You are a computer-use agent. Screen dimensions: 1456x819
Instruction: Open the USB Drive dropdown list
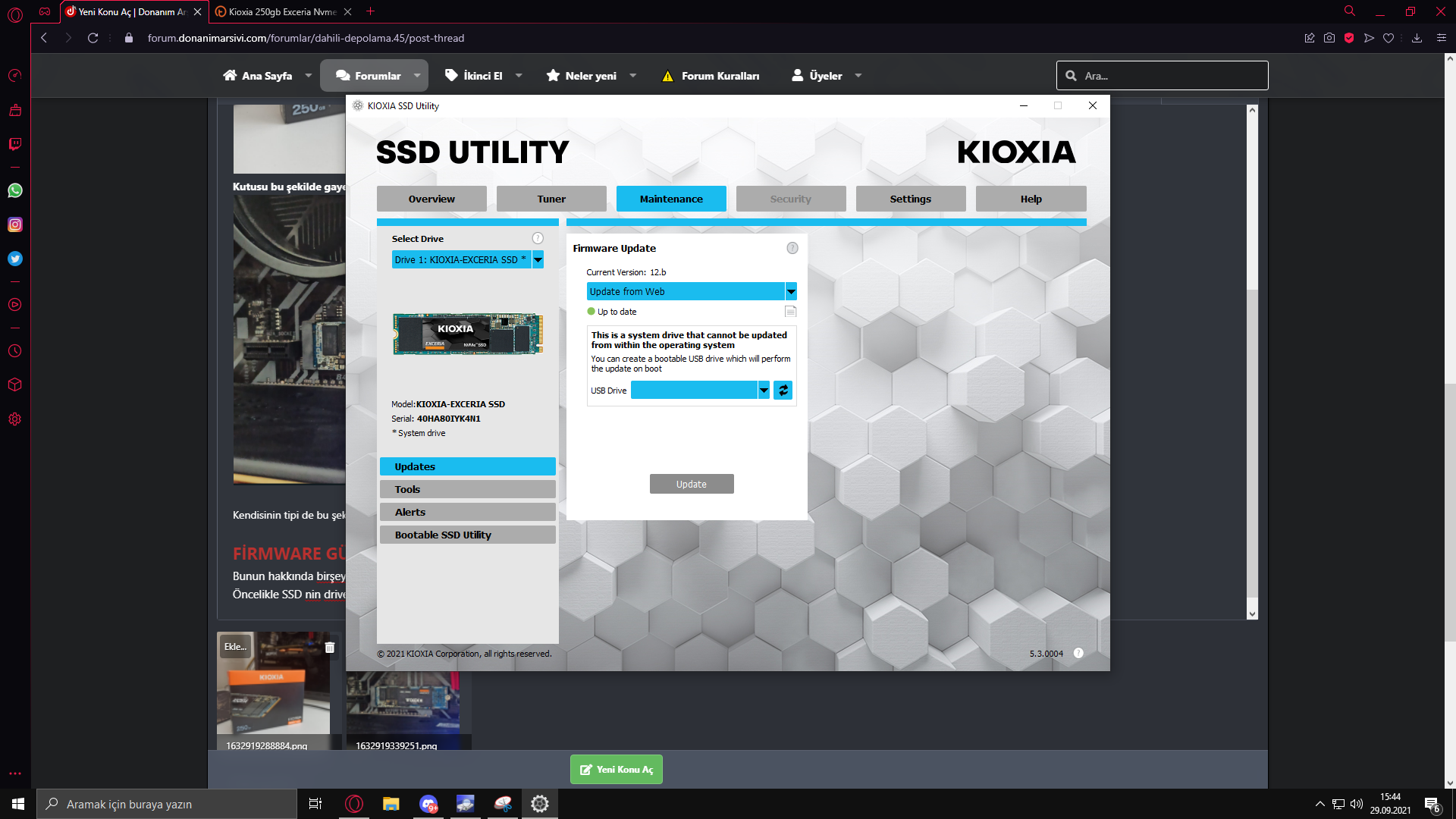click(764, 391)
